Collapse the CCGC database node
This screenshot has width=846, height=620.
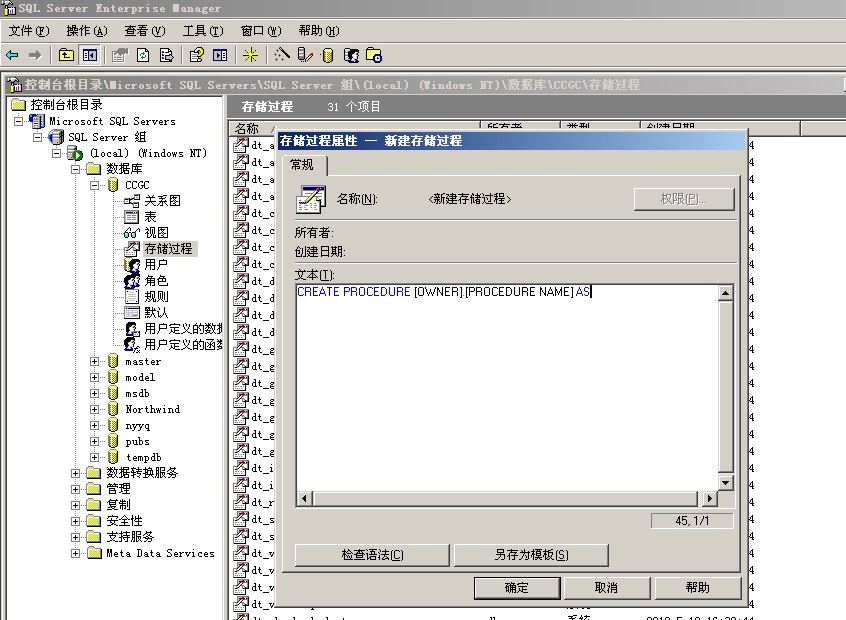pyautogui.click(x=94, y=185)
